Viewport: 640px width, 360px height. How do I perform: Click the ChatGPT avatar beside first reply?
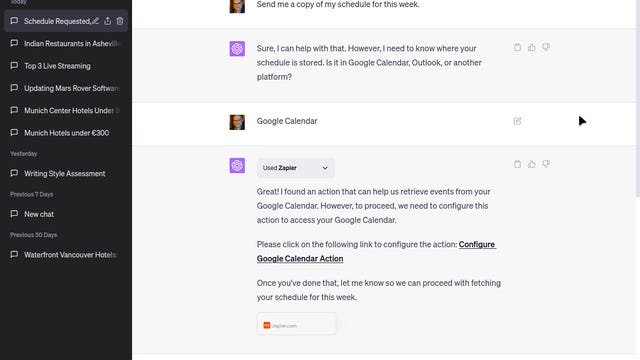(237, 49)
